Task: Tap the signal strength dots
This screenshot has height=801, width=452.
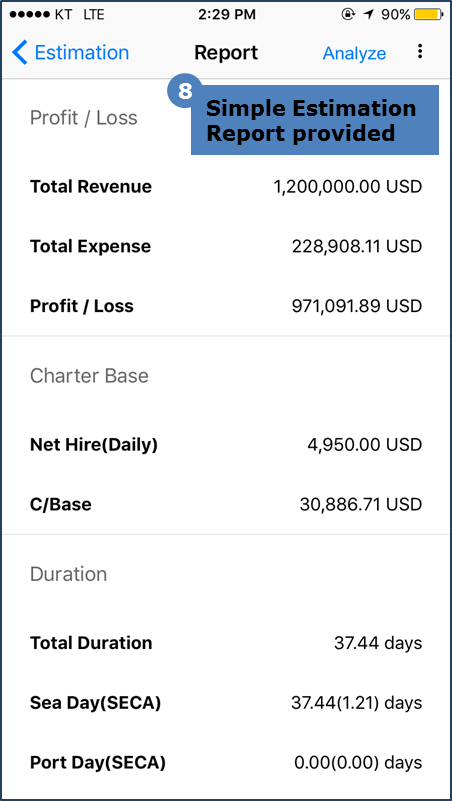Action: [x=30, y=15]
